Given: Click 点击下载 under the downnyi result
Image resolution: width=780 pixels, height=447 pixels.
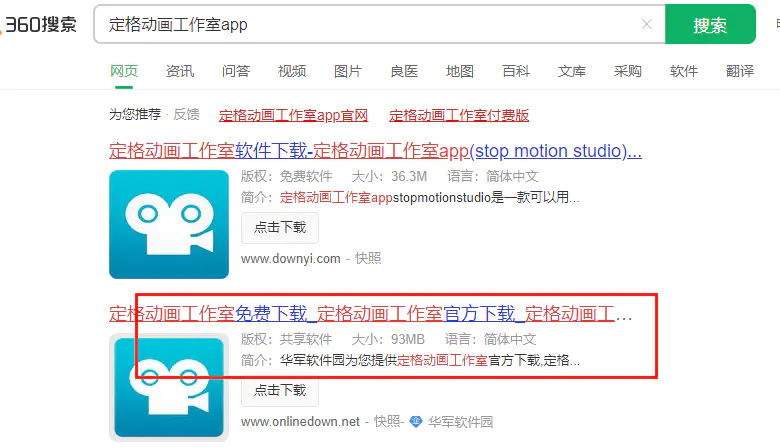Looking at the screenshot, I should (x=280, y=228).
